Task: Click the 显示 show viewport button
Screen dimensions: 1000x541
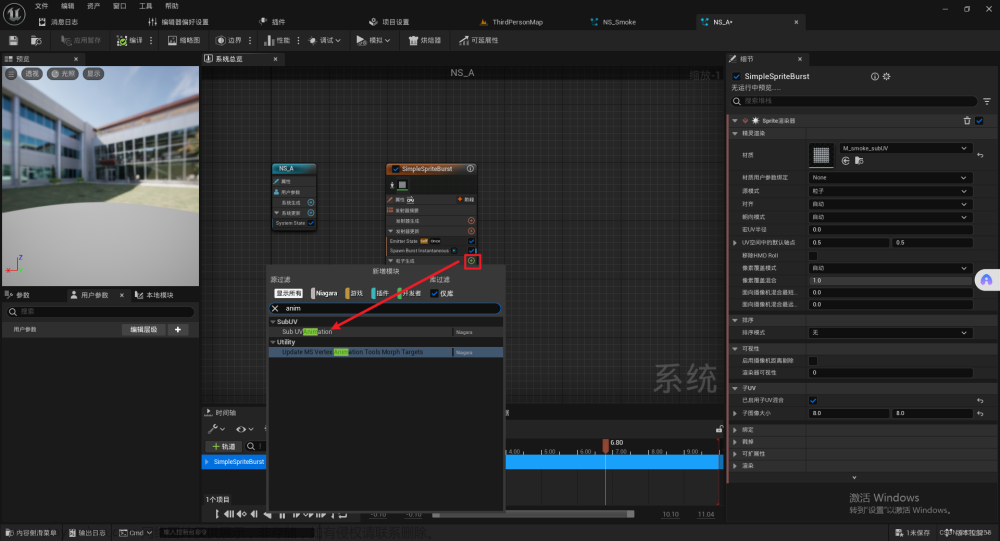Action: 94,74
